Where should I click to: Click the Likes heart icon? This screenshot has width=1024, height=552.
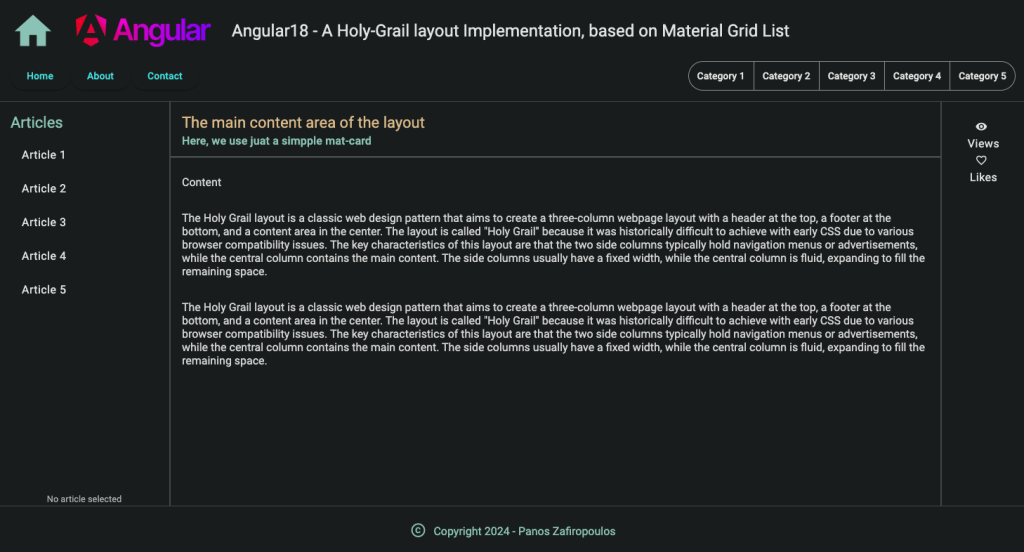981,160
